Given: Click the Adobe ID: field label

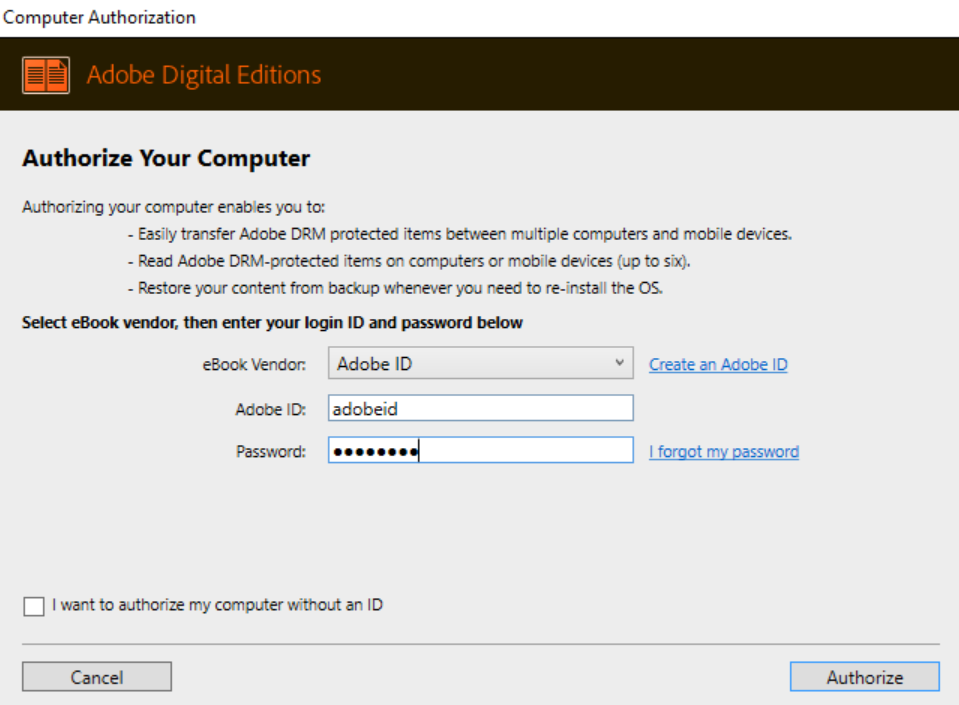Looking at the screenshot, I should (270, 409).
